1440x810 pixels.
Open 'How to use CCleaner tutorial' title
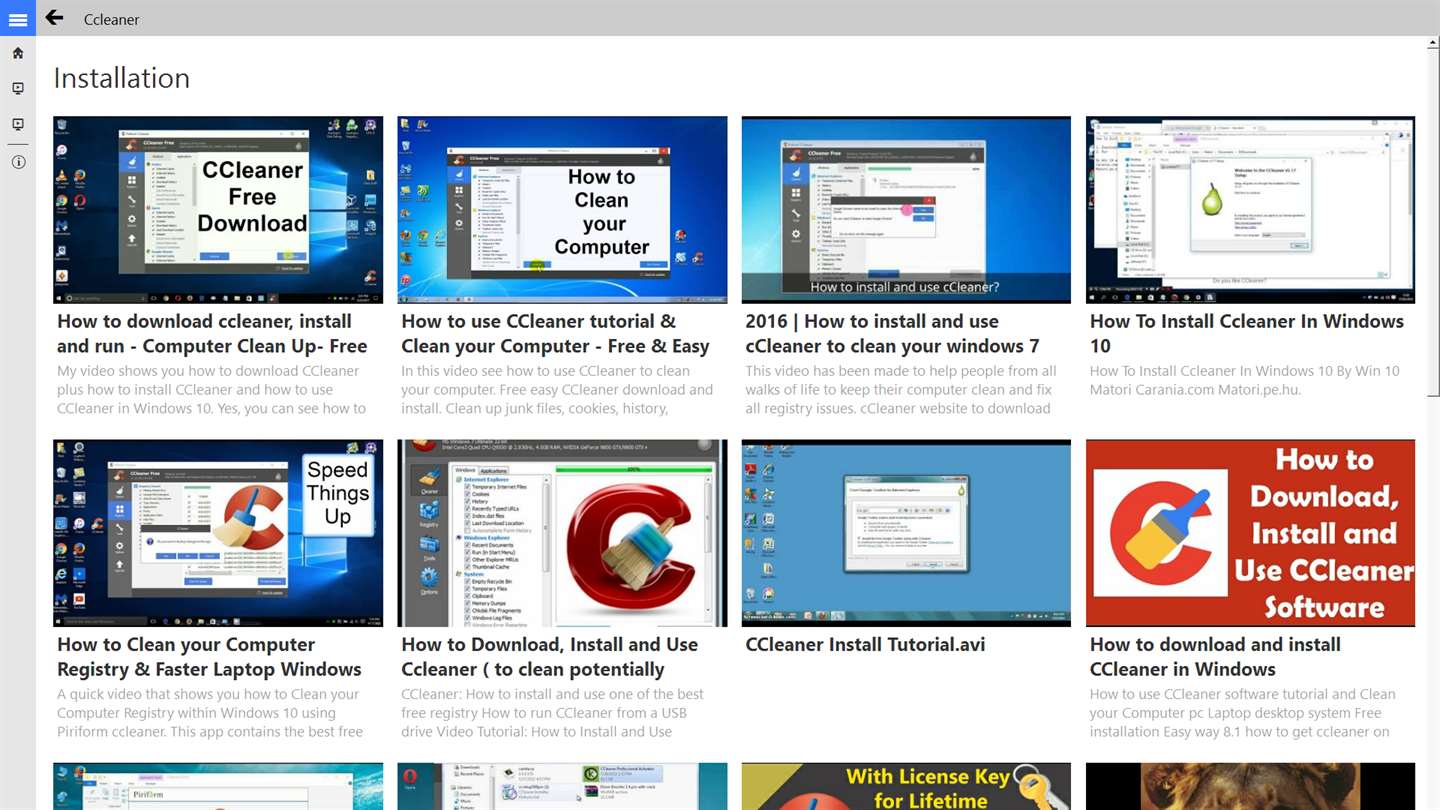tap(555, 334)
